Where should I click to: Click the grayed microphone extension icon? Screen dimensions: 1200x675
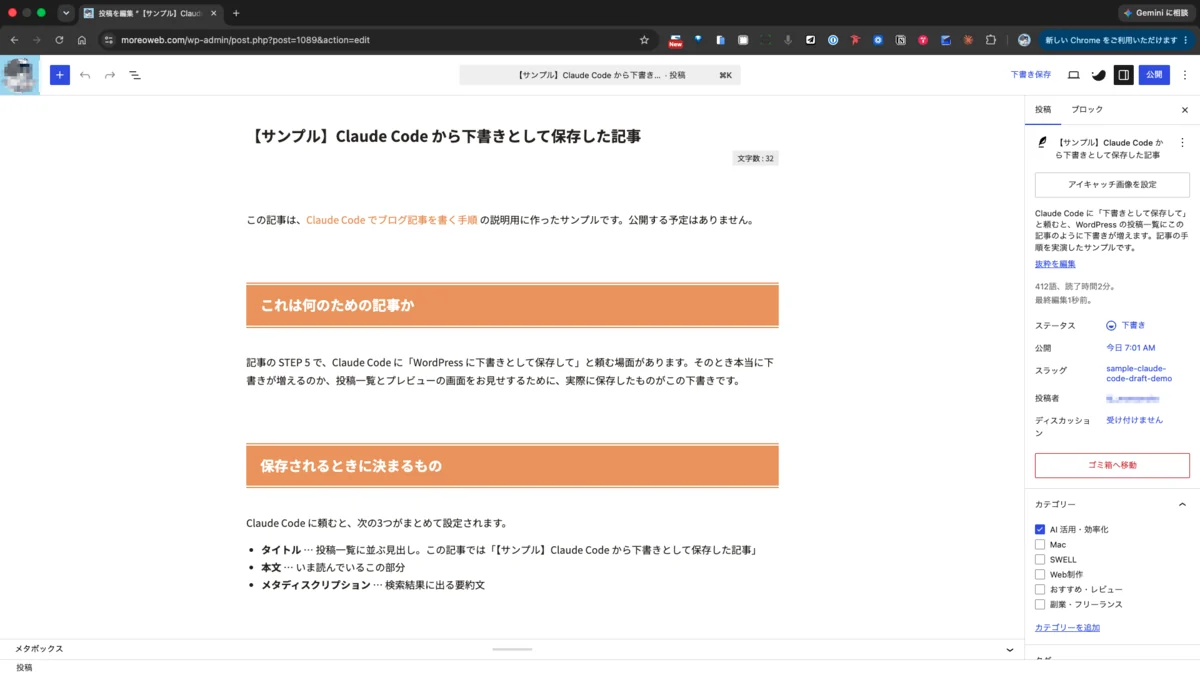(788, 40)
